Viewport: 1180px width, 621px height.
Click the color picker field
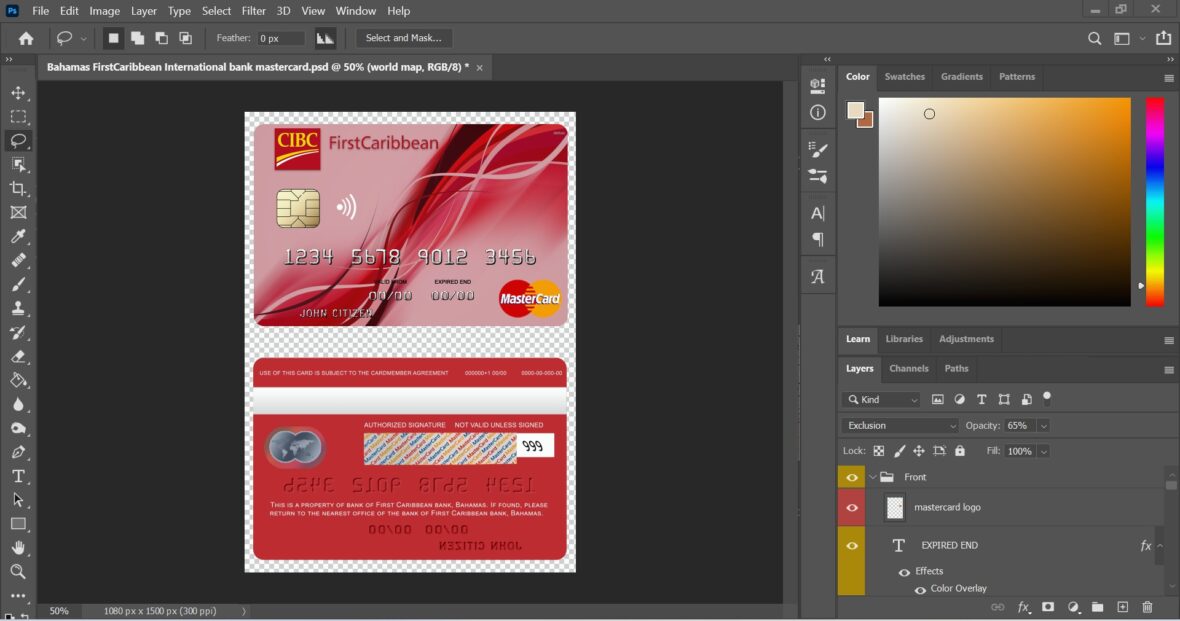(1004, 202)
